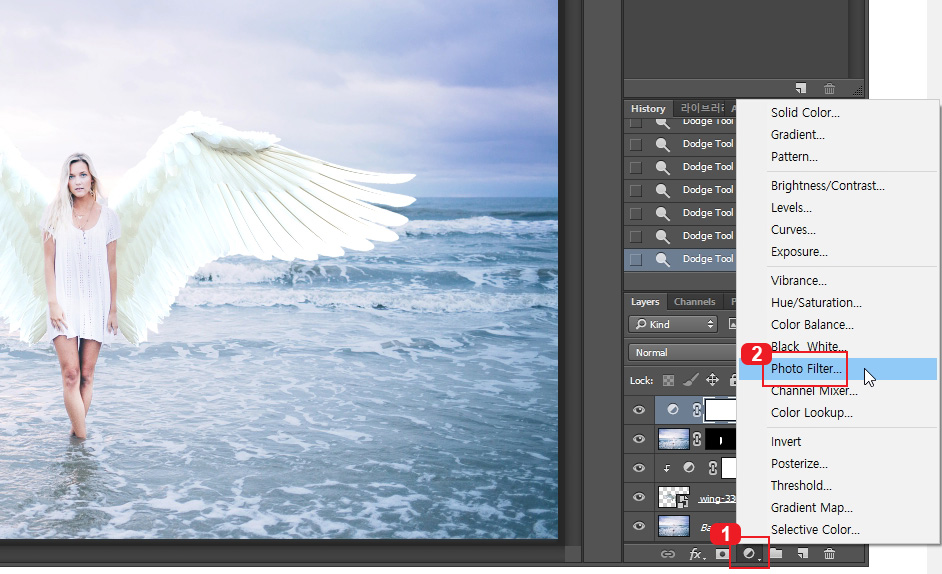Click the clipping arrow on the clipped adjustment layer
The width and height of the screenshot is (942, 574).
tap(667, 468)
